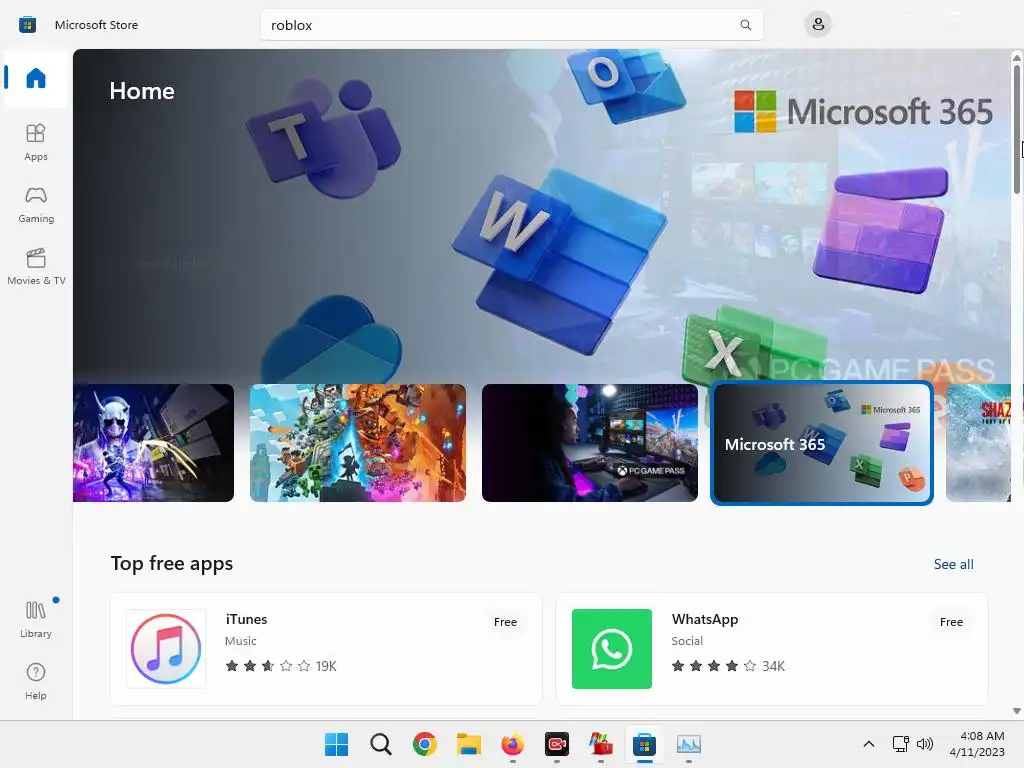Click the Microsoft Store logo icon
1024x768 pixels.
tap(27, 25)
